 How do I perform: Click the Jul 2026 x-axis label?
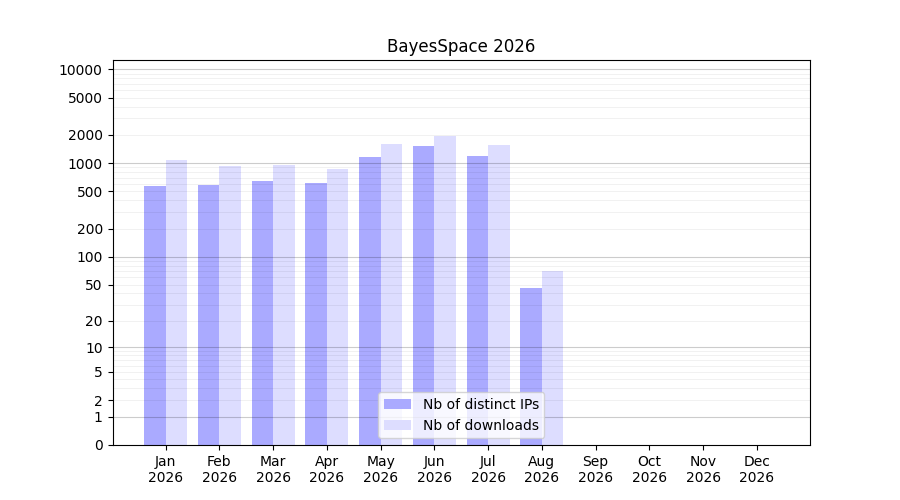(488, 469)
